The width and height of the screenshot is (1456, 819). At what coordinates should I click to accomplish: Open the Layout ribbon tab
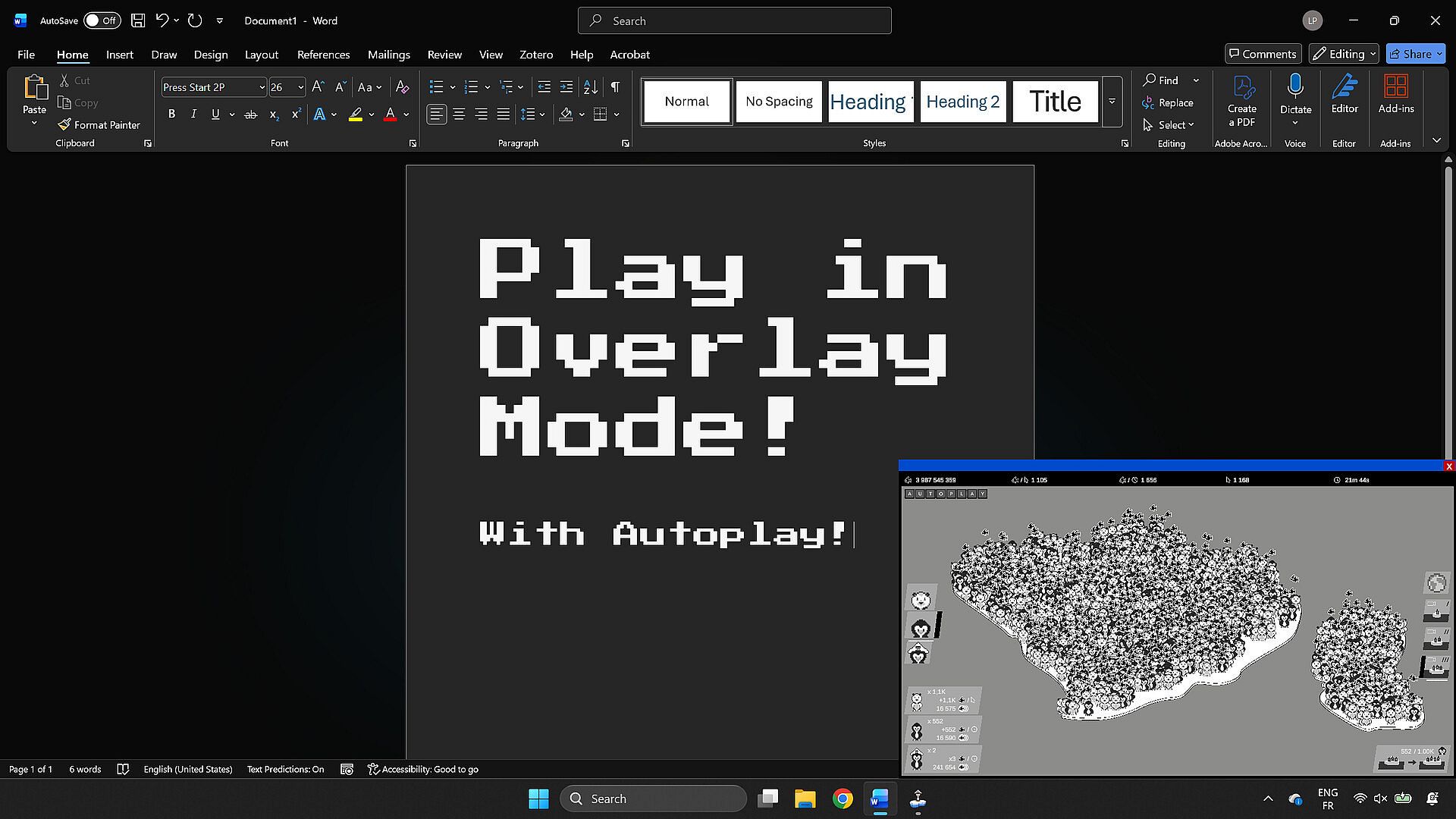261,55
